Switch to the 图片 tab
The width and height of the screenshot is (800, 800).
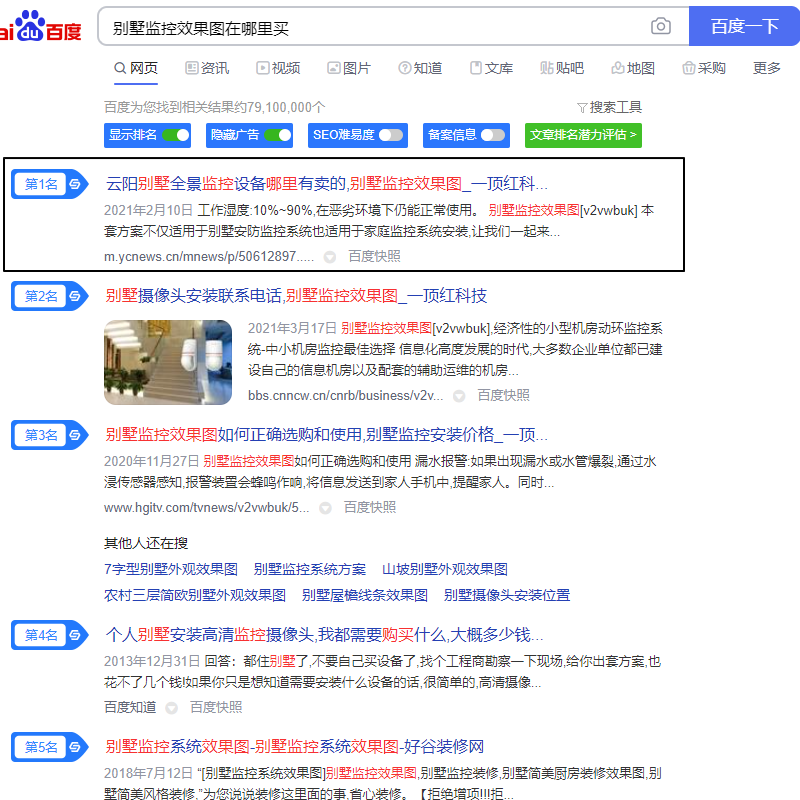pos(348,68)
